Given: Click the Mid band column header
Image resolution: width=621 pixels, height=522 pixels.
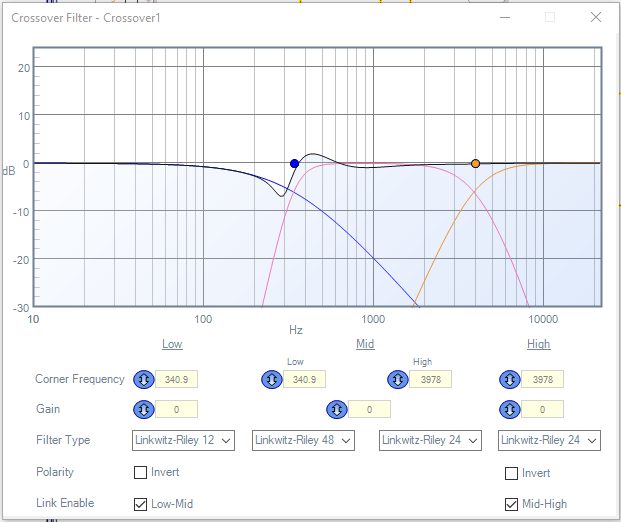Looking at the screenshot, I should tap(365, 344).
